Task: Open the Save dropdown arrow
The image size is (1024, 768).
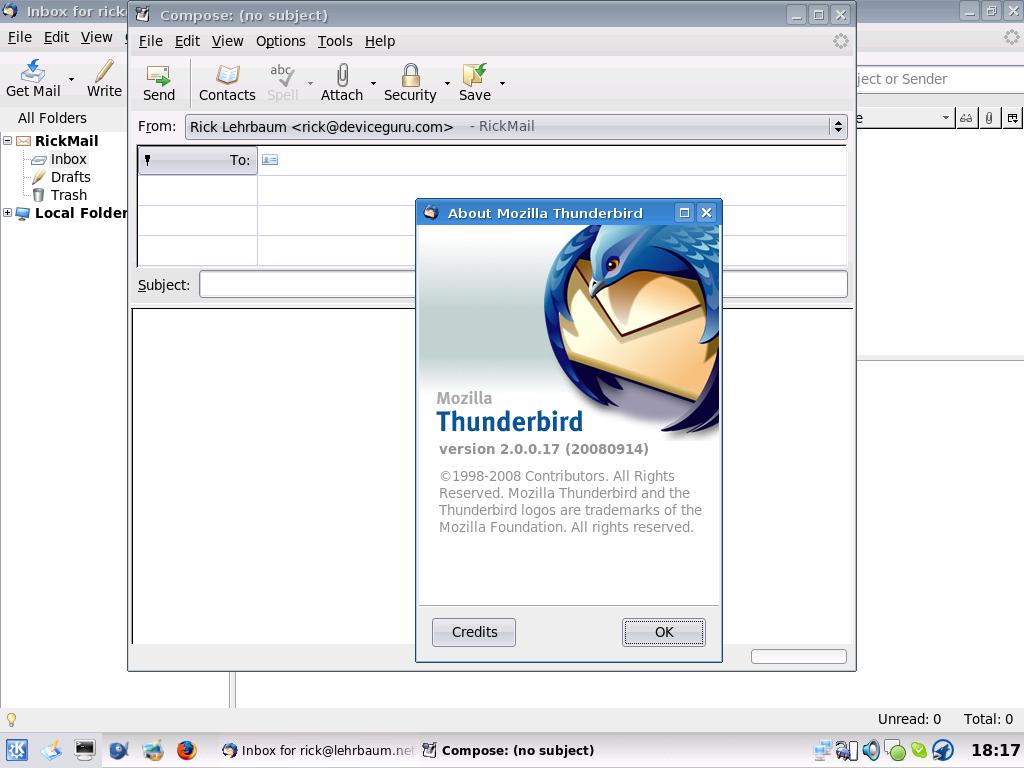Action: (502, 83)
